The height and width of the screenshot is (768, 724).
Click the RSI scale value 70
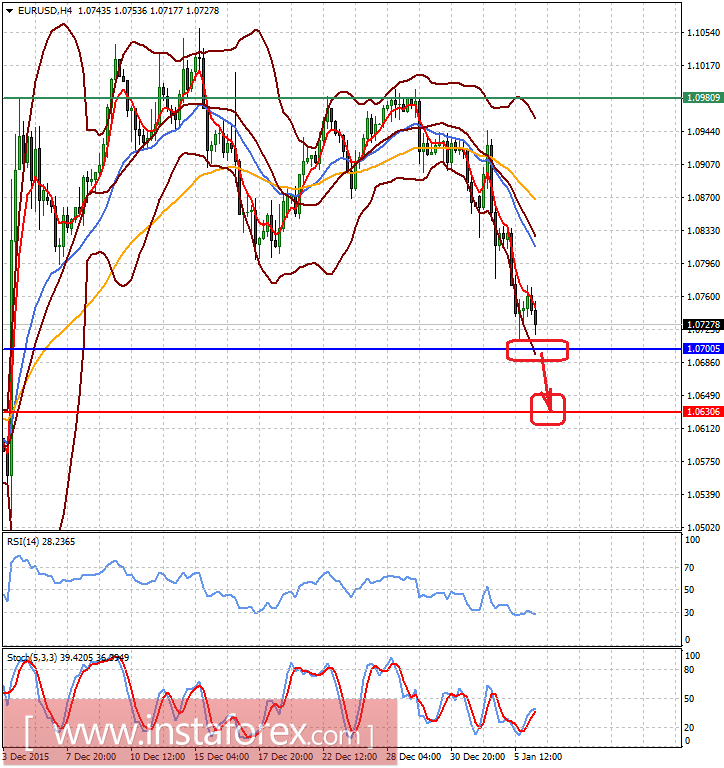pyautogui.click(x=689, y=568)
